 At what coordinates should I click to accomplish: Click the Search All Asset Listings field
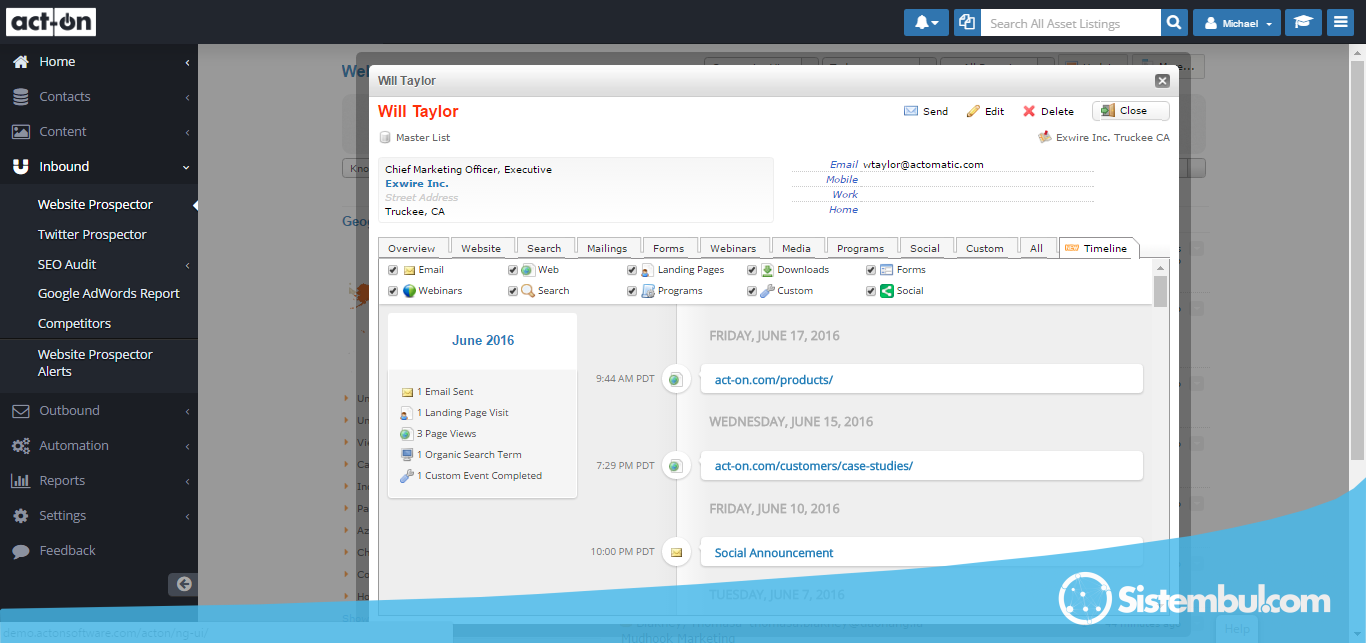pyautogui.click(x=1070, y=23)
